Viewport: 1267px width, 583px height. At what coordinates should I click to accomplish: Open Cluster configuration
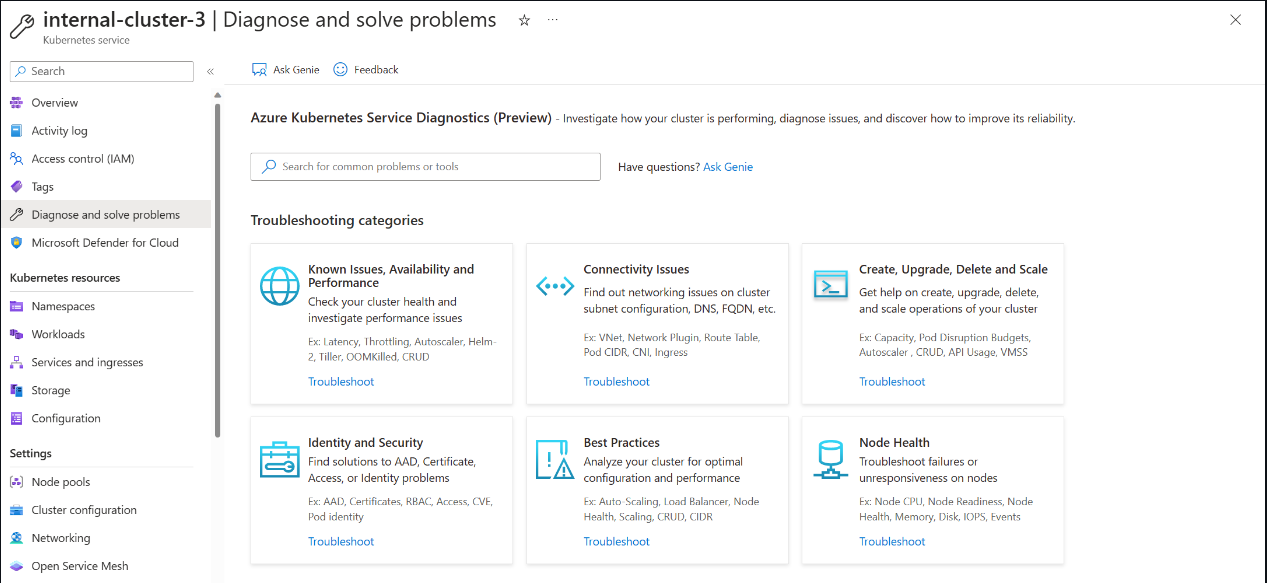point(84,510)
